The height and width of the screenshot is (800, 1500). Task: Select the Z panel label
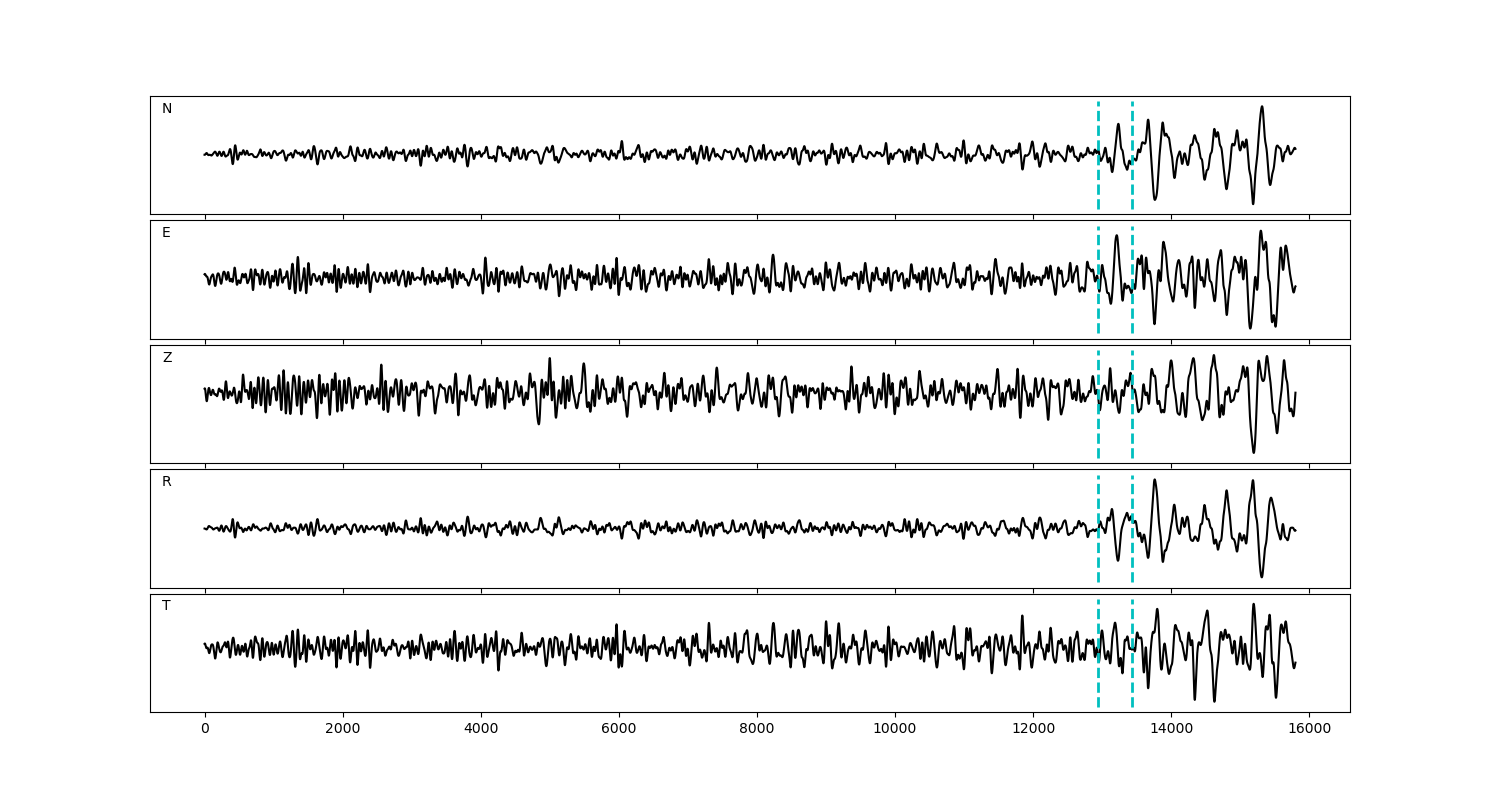[x=167, y=358]
